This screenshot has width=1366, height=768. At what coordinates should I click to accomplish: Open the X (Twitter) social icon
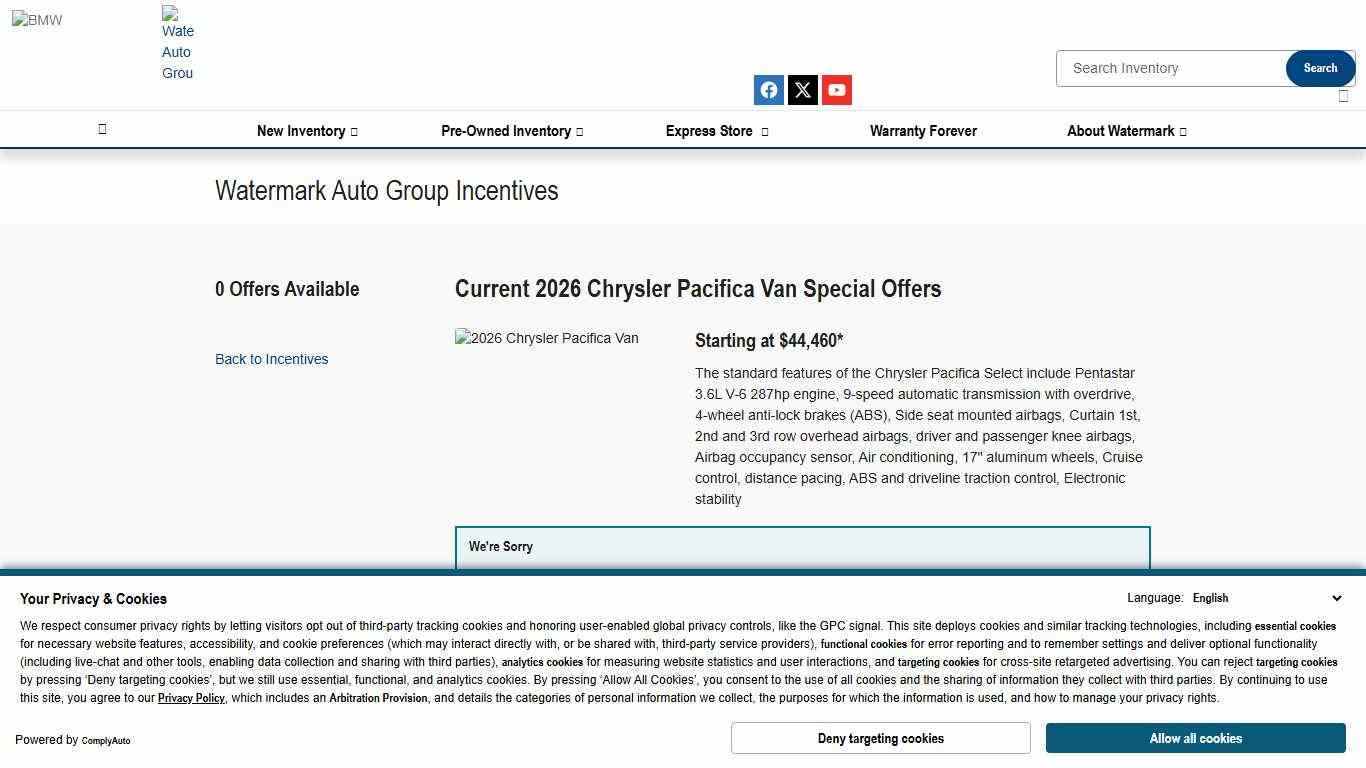(x=803, y=90)
